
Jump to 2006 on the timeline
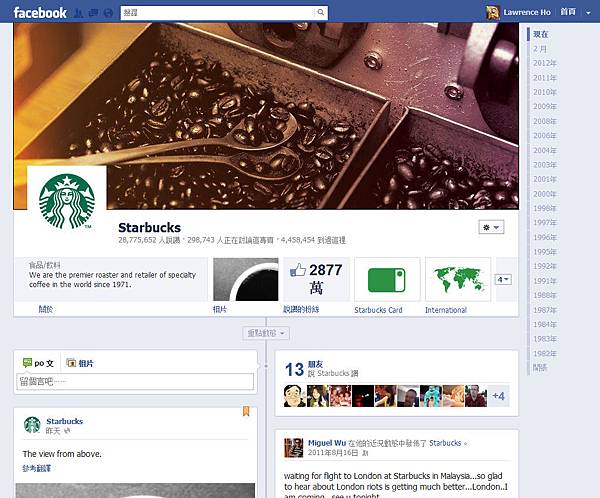[x=545, y=136]
